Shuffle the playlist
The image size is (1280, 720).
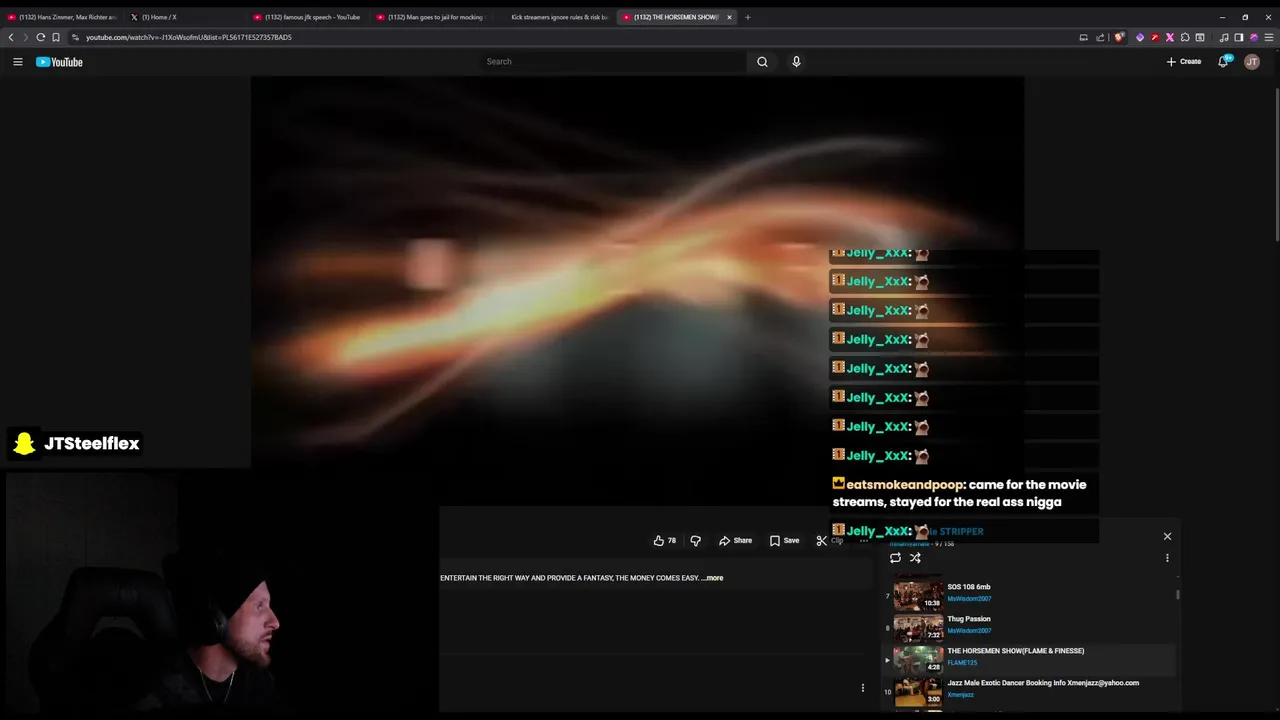[915, 558]
